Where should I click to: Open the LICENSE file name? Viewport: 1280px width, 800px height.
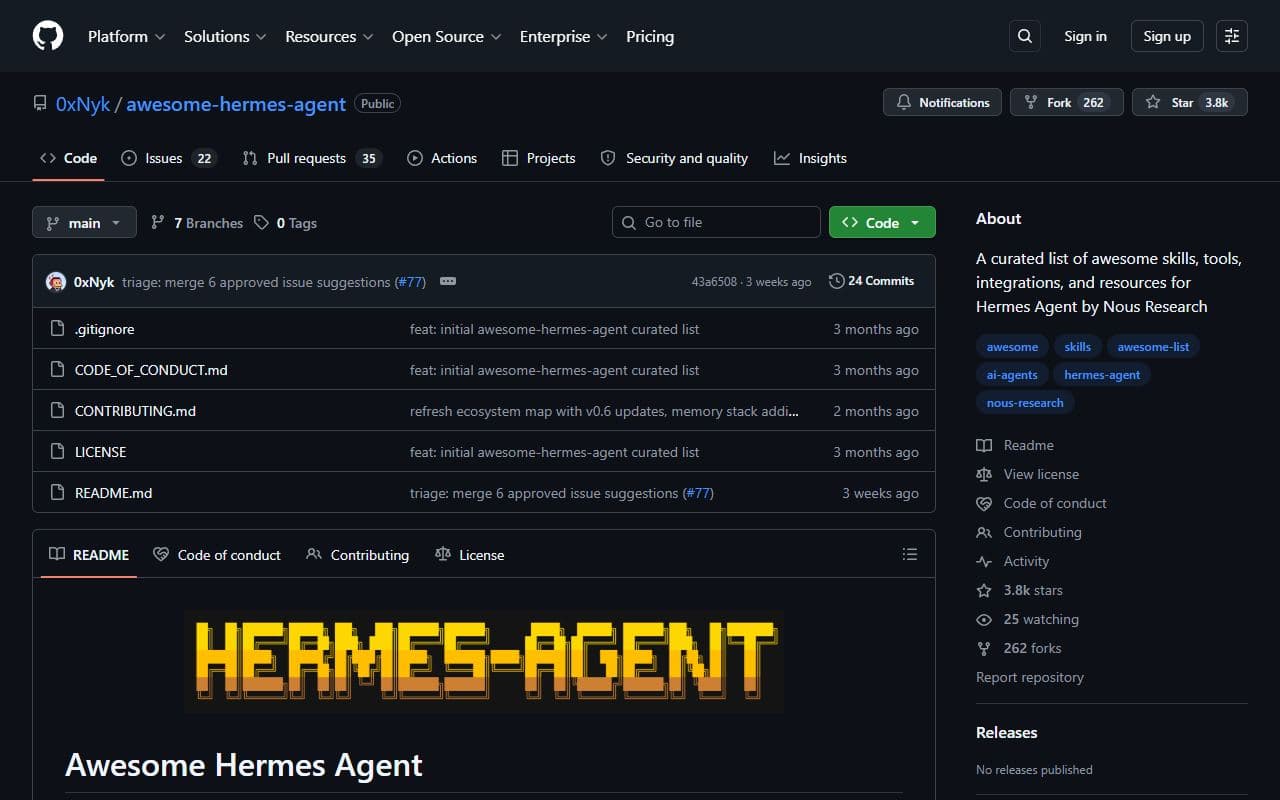pyautogui.click(x=100, y=452)
